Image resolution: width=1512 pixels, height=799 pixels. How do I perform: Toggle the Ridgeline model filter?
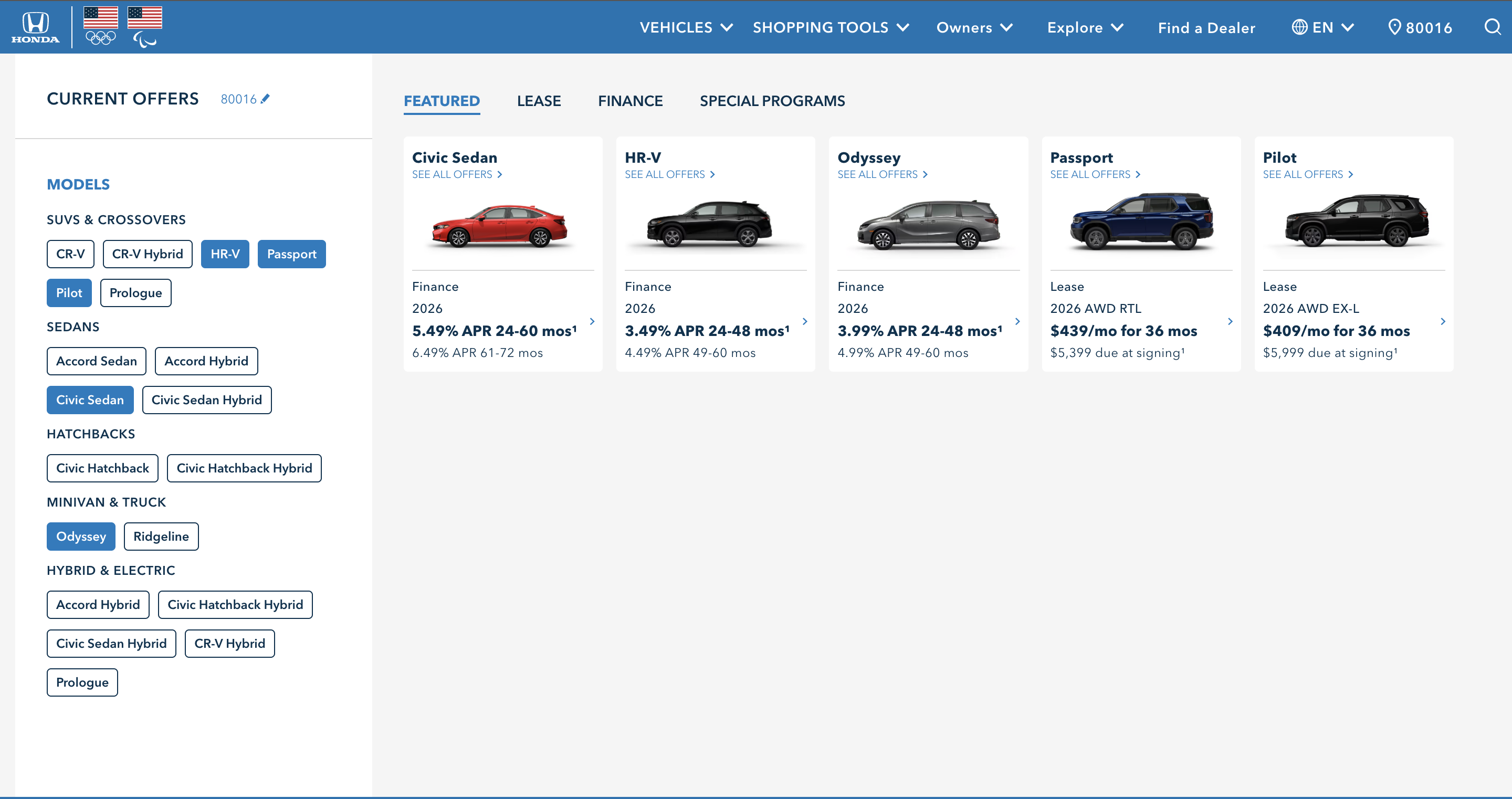[161, 537]
